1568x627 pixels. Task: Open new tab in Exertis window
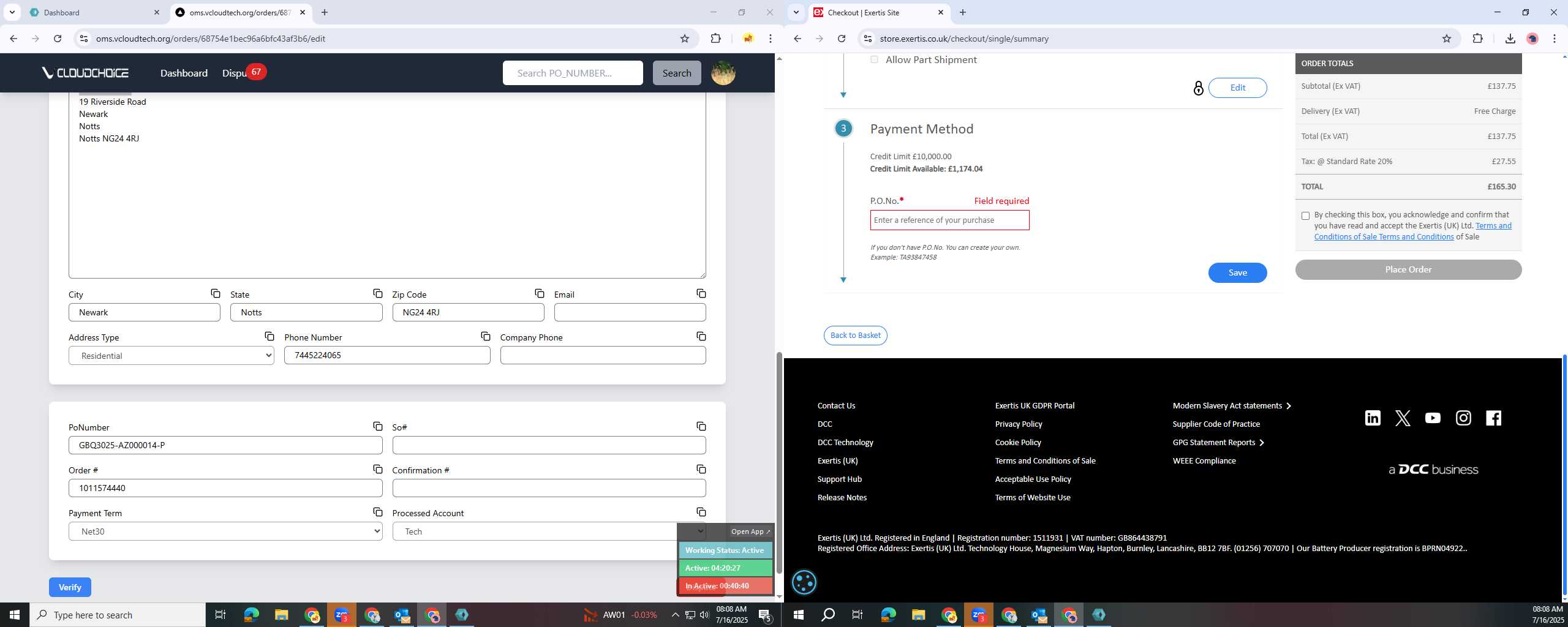click(962, 12)
